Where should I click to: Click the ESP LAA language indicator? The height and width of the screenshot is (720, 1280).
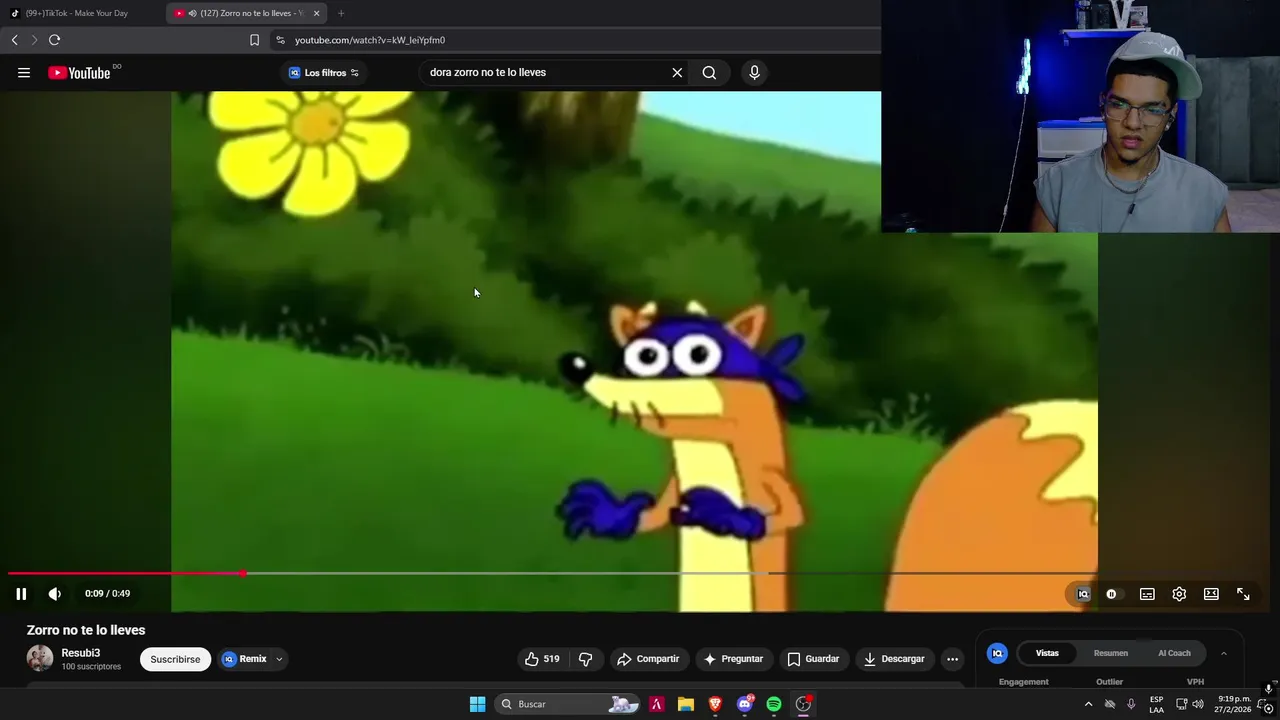1156,704
